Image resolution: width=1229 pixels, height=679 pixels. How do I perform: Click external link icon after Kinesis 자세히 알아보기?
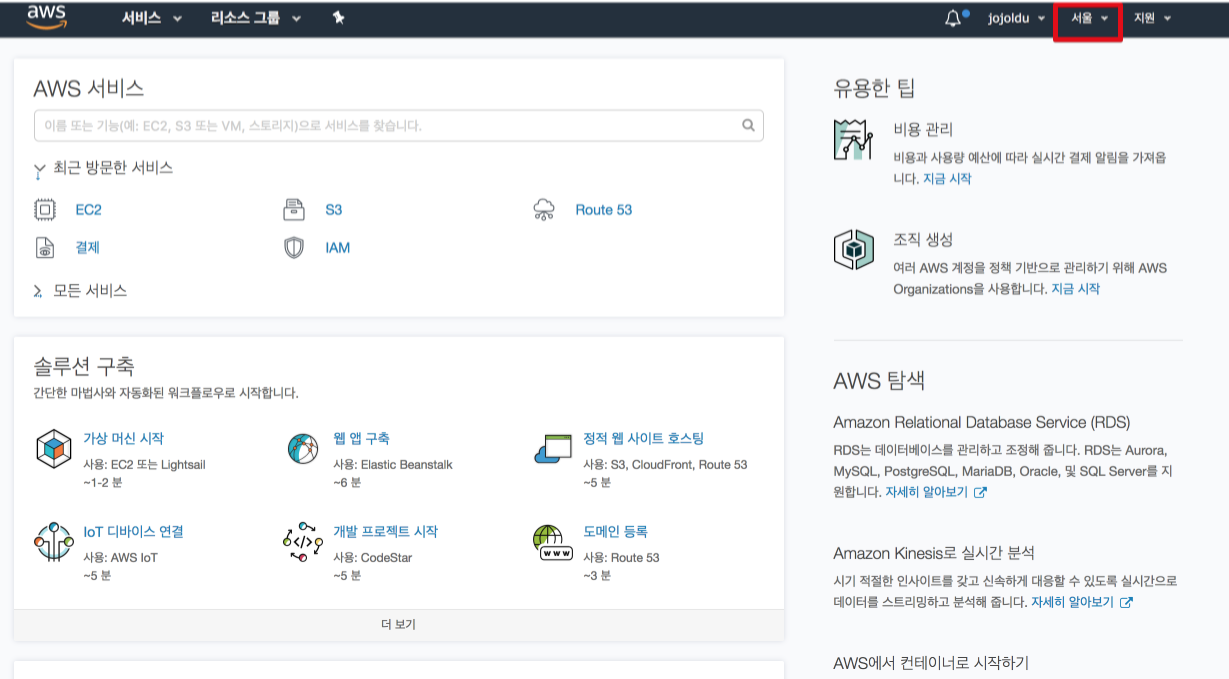coord(1126,602)
